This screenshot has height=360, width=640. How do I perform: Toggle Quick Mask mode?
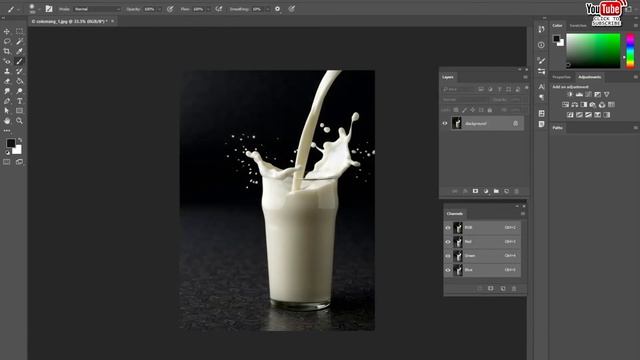(x=7, y=162)
